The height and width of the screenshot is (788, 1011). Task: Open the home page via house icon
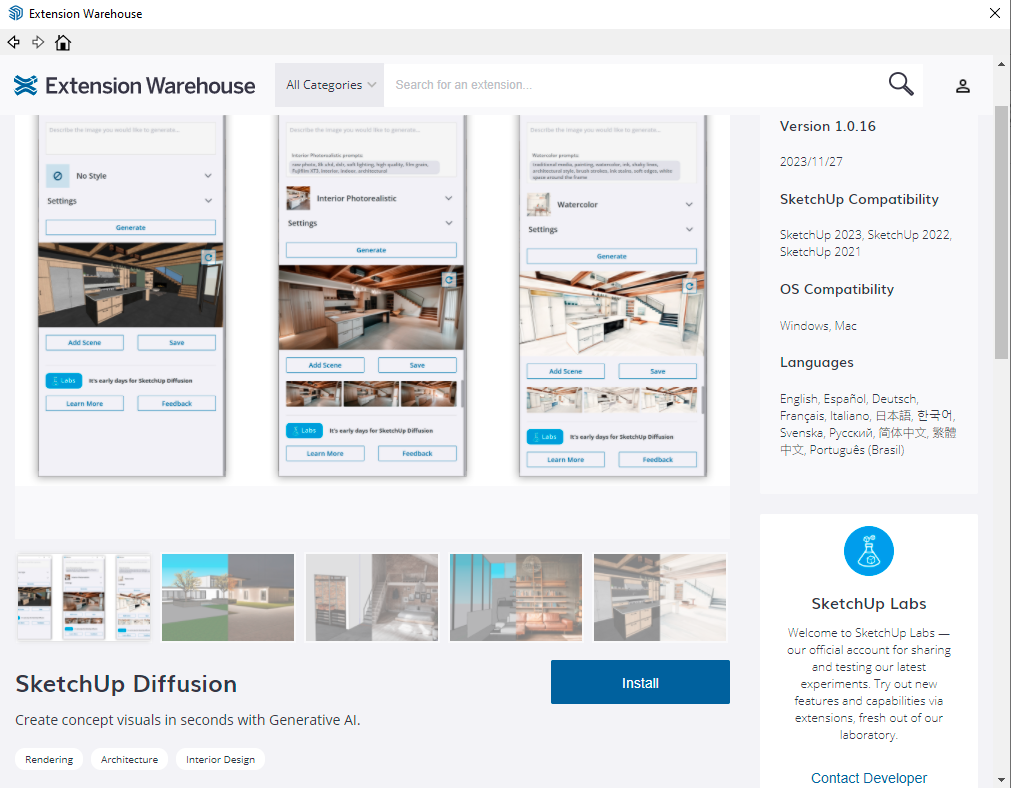pos(63,43)
